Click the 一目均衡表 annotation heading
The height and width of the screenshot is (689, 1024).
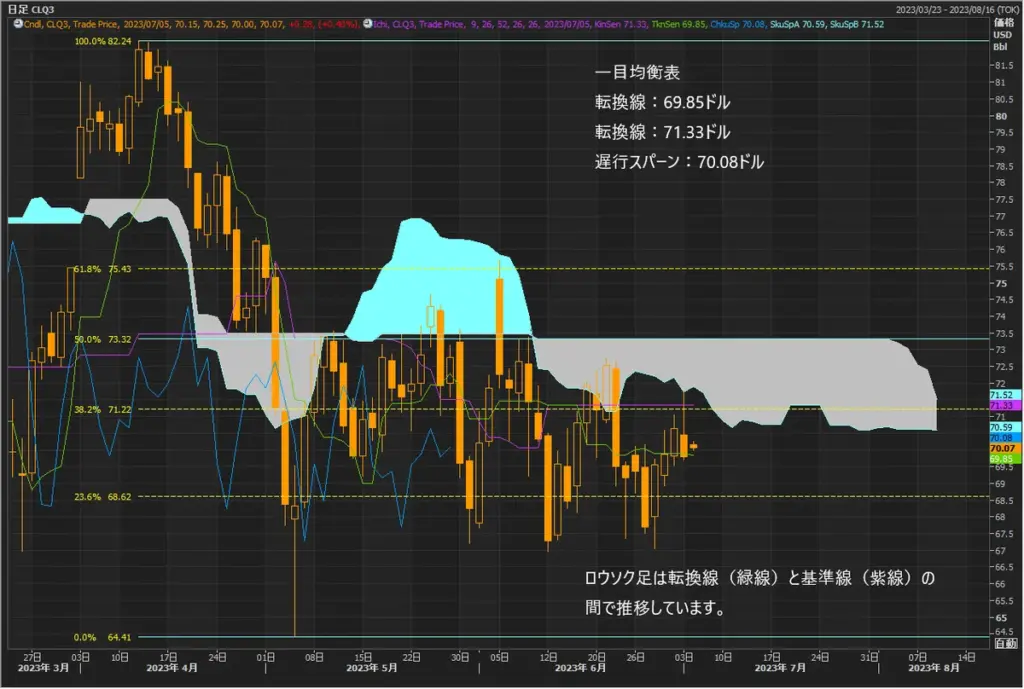637,73
